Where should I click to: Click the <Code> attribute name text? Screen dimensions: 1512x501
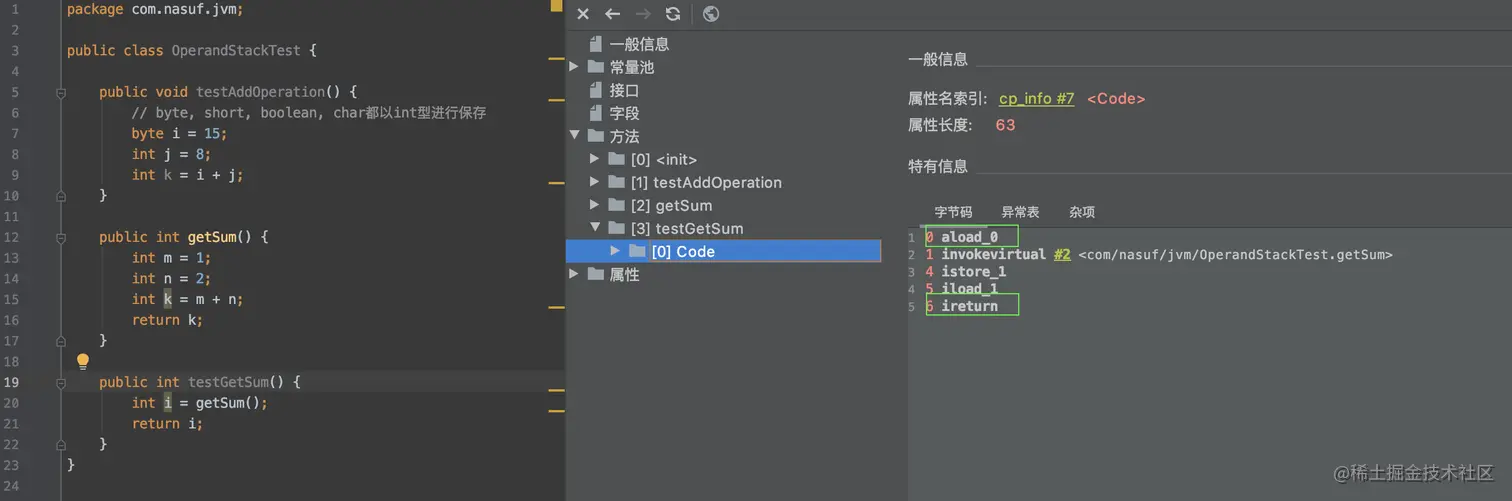pyautogui.click(x=1115, y=99)
